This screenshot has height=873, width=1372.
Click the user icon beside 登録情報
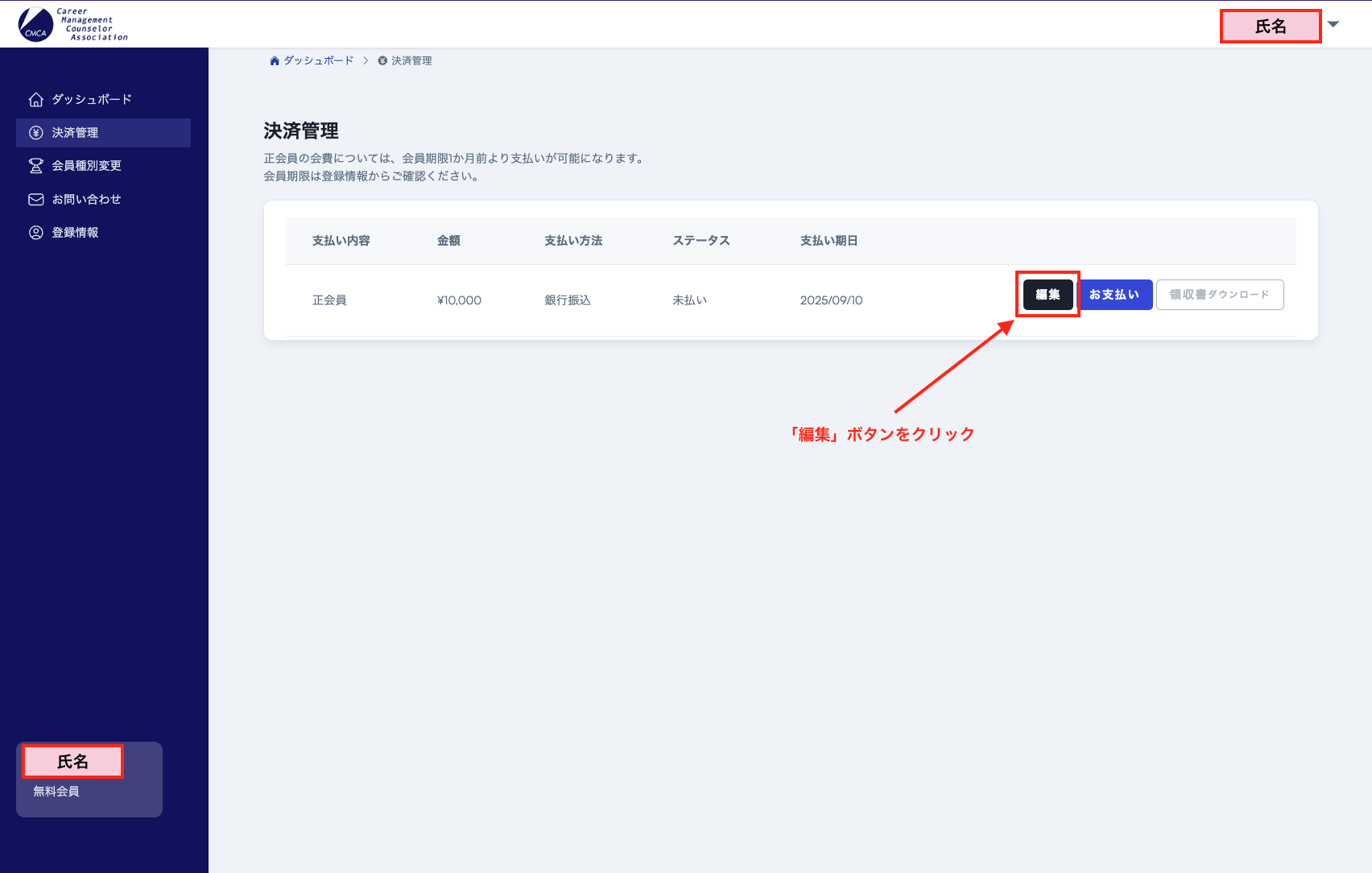pos(36,233)
